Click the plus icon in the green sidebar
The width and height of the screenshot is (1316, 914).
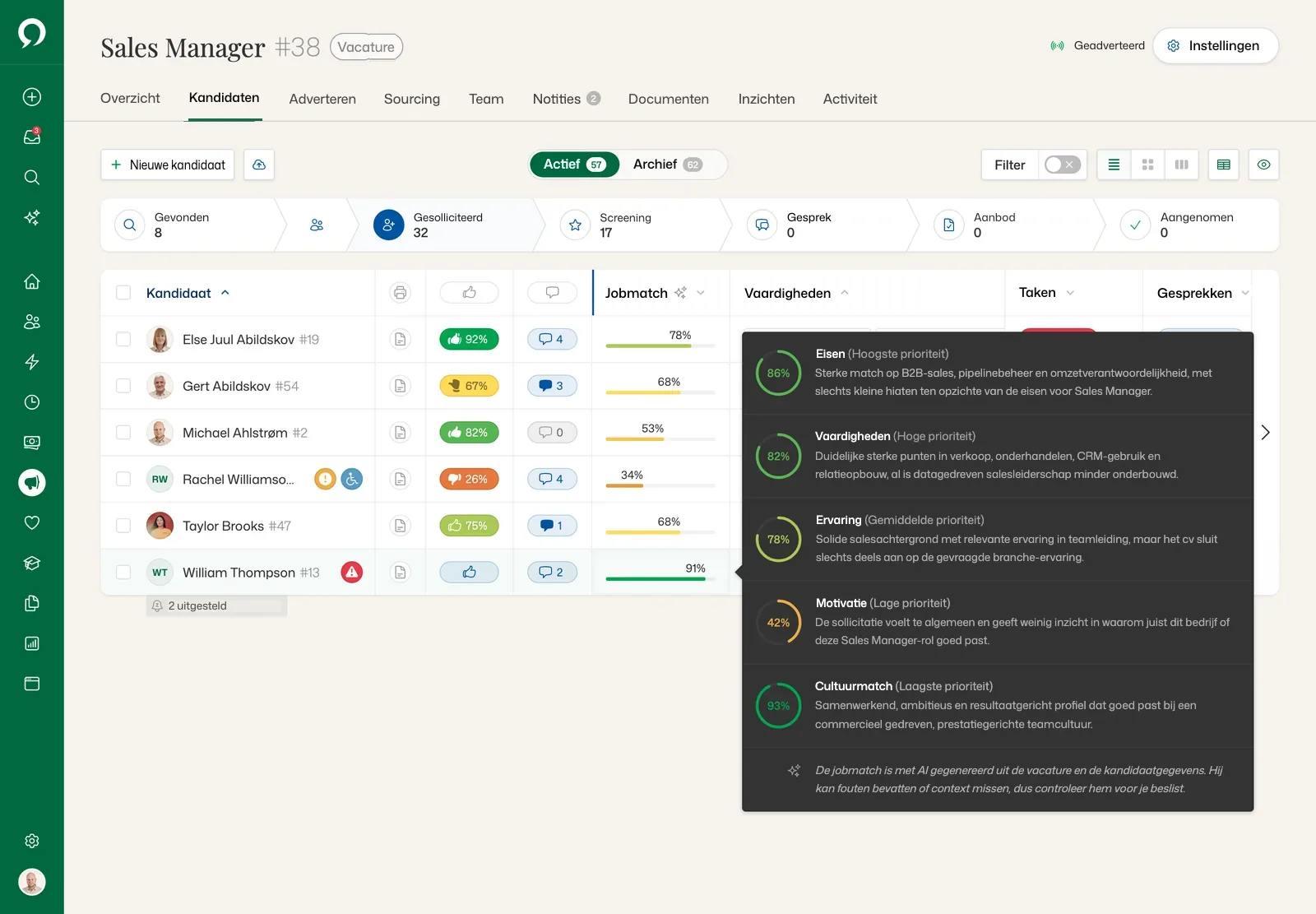(x=31, y=97)
